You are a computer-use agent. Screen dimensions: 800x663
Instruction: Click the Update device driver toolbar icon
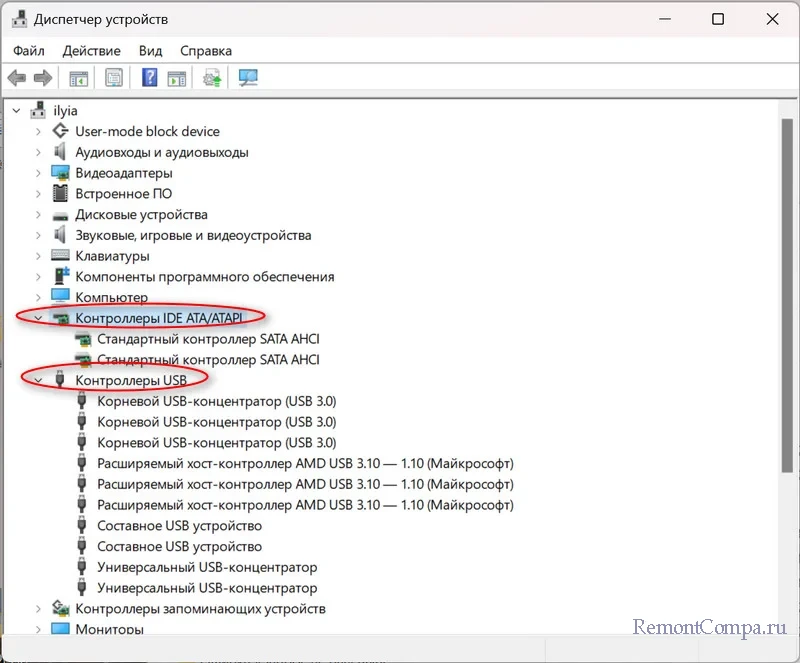(x=212, y=78)
